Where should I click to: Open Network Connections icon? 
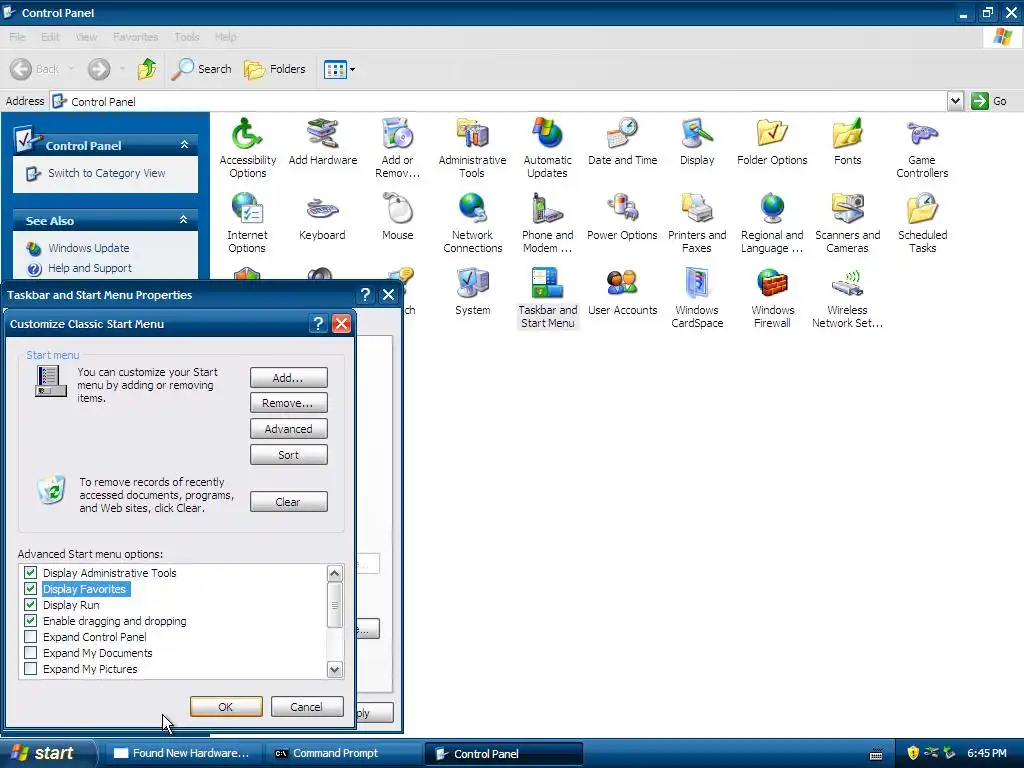(x=472, y=223)
